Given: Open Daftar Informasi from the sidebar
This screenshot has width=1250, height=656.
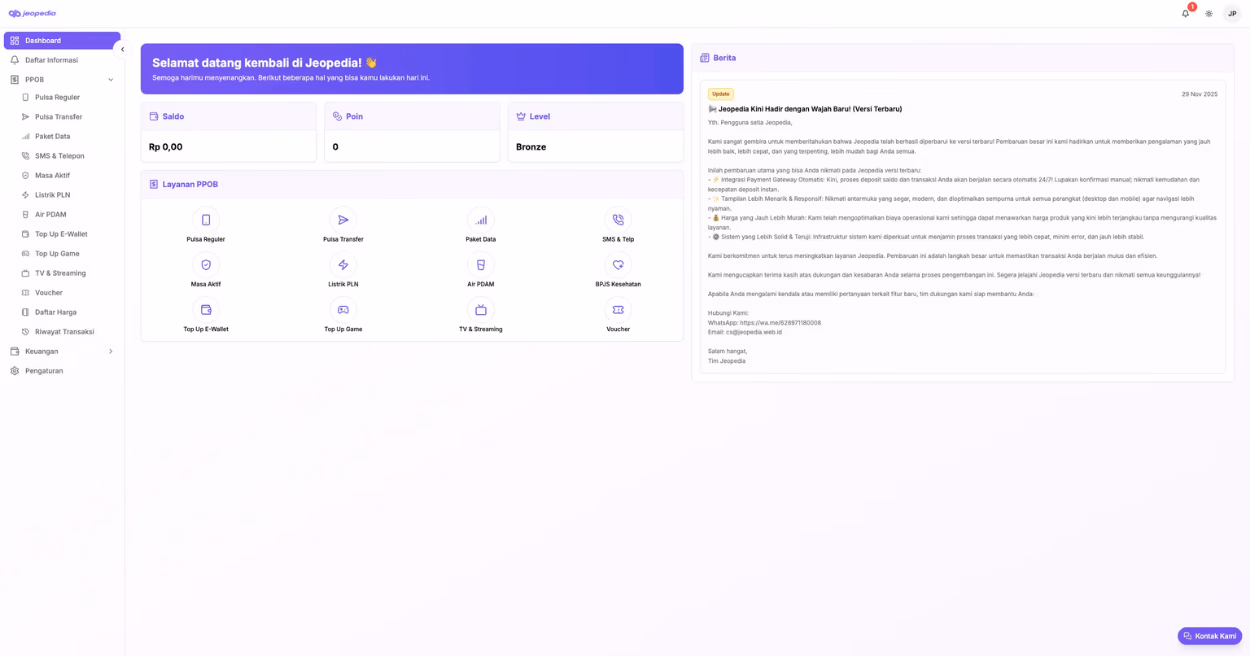Looking at the screenshot, I should (62, 60).
